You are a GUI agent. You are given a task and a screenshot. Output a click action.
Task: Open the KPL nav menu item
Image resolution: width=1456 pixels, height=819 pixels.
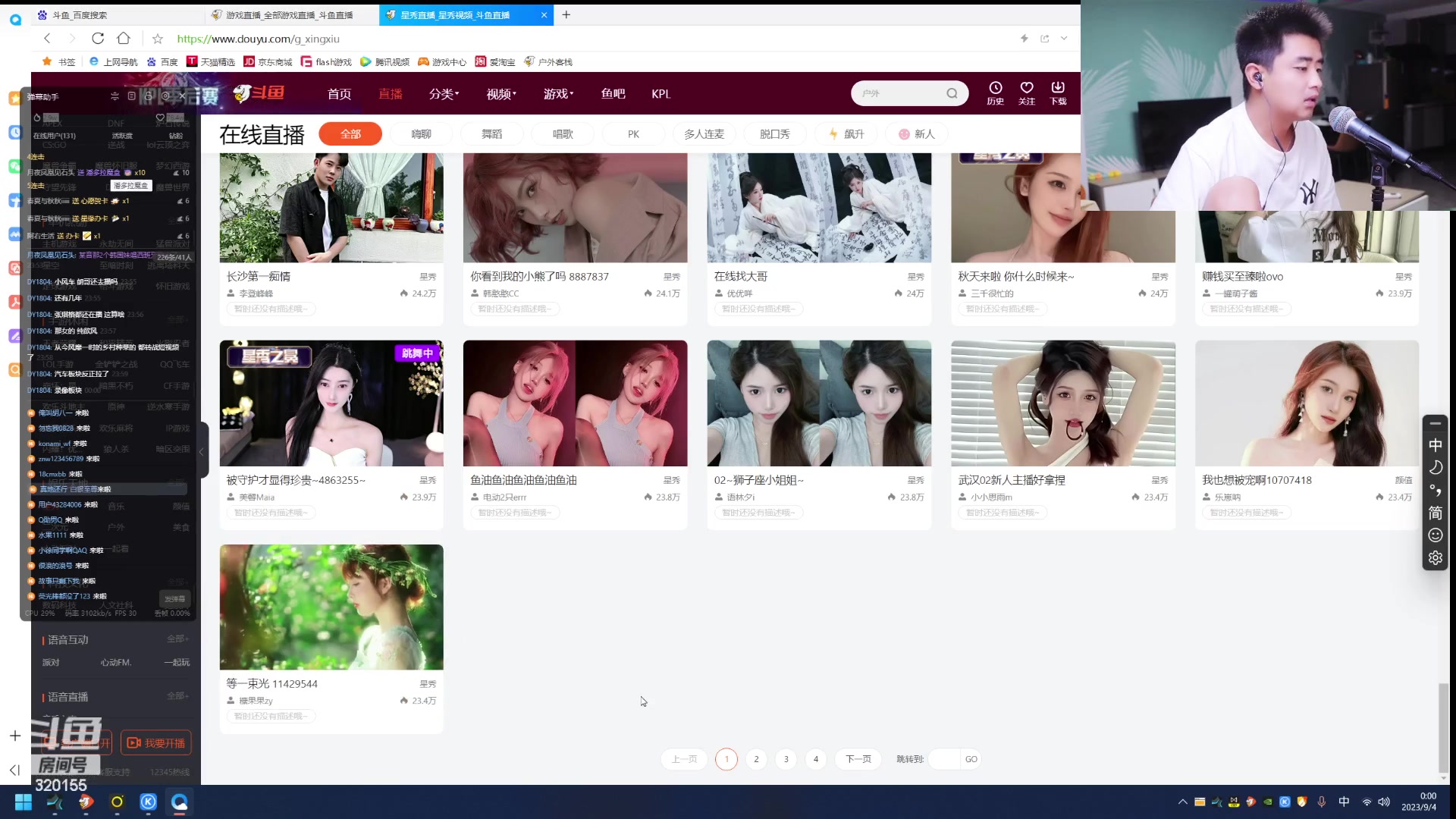point(661,94)
